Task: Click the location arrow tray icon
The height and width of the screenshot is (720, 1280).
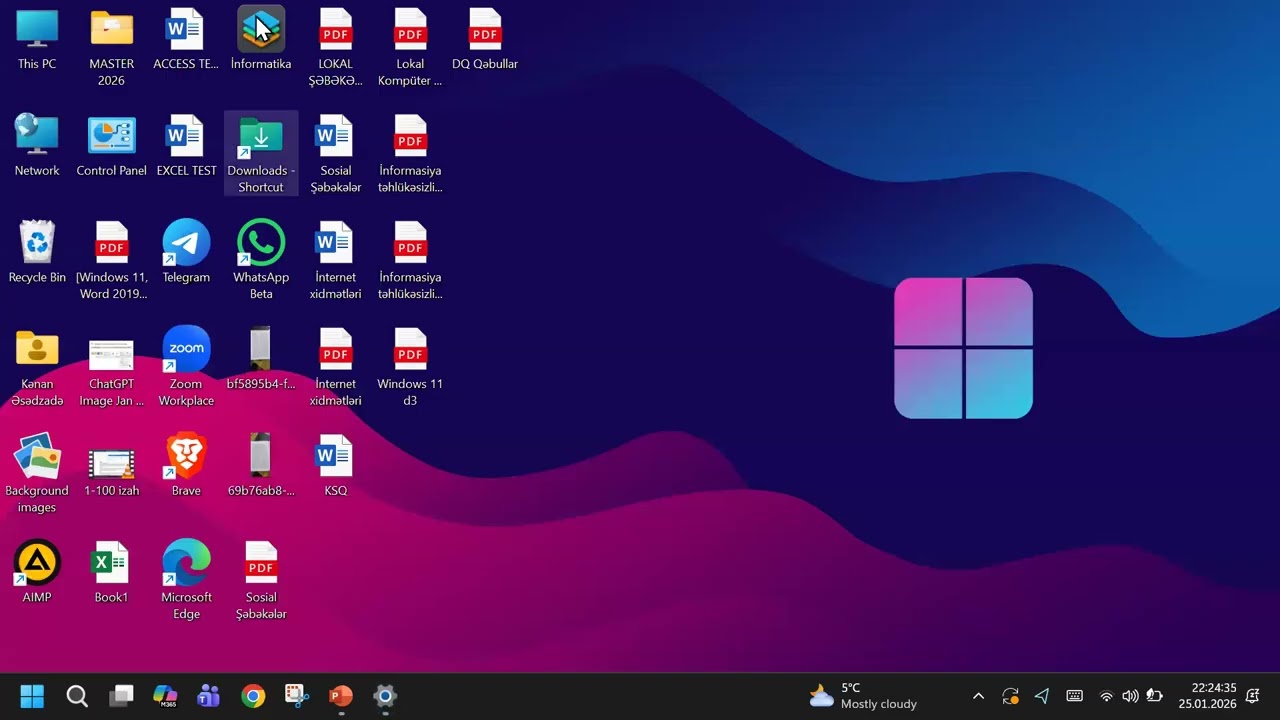Action: 1042,696
